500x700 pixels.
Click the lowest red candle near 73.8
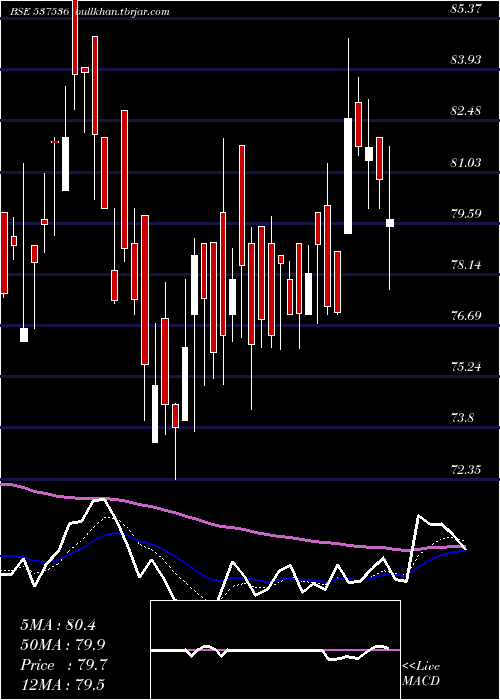[175, 416]
